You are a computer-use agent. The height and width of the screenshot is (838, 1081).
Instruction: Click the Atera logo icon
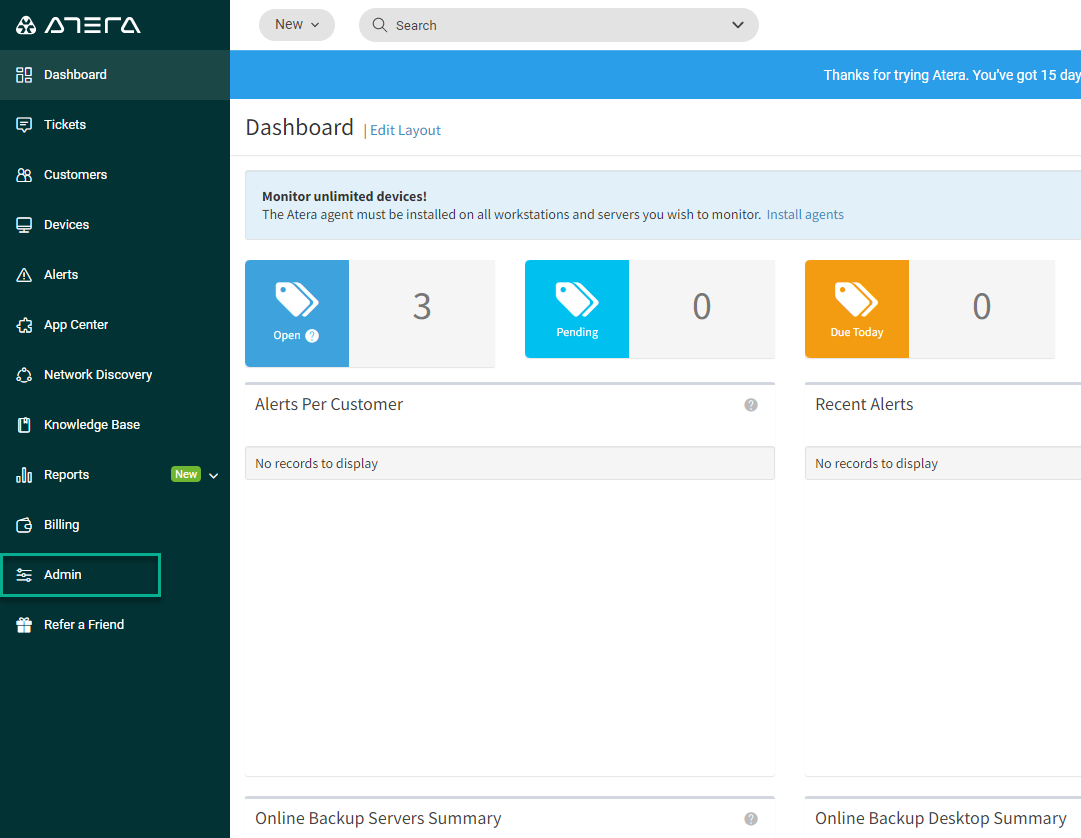tap(26, 25)
